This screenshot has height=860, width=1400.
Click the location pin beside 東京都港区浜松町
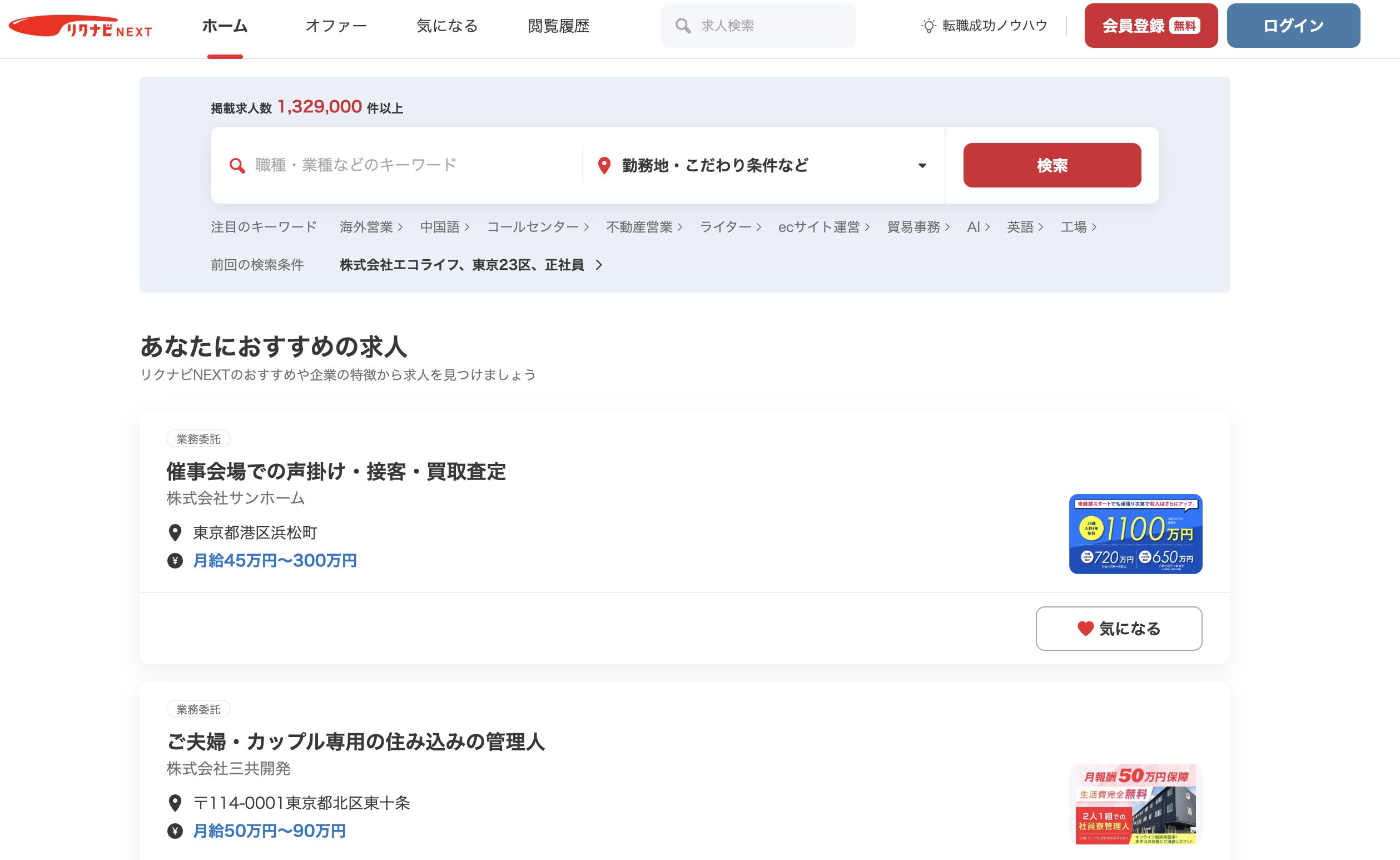(175, 533)
